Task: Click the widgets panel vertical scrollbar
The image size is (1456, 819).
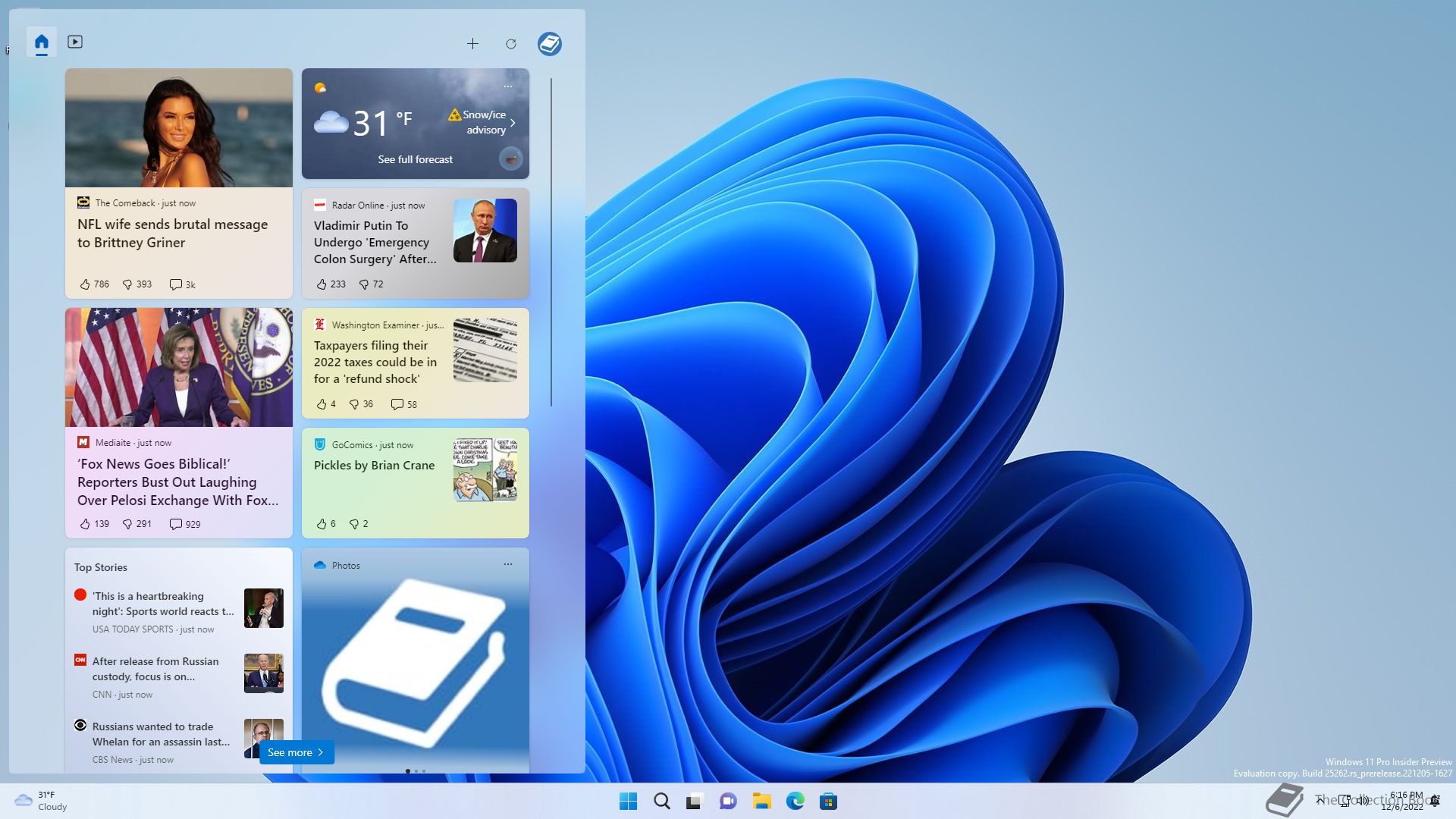Action: tap(551, 243)
